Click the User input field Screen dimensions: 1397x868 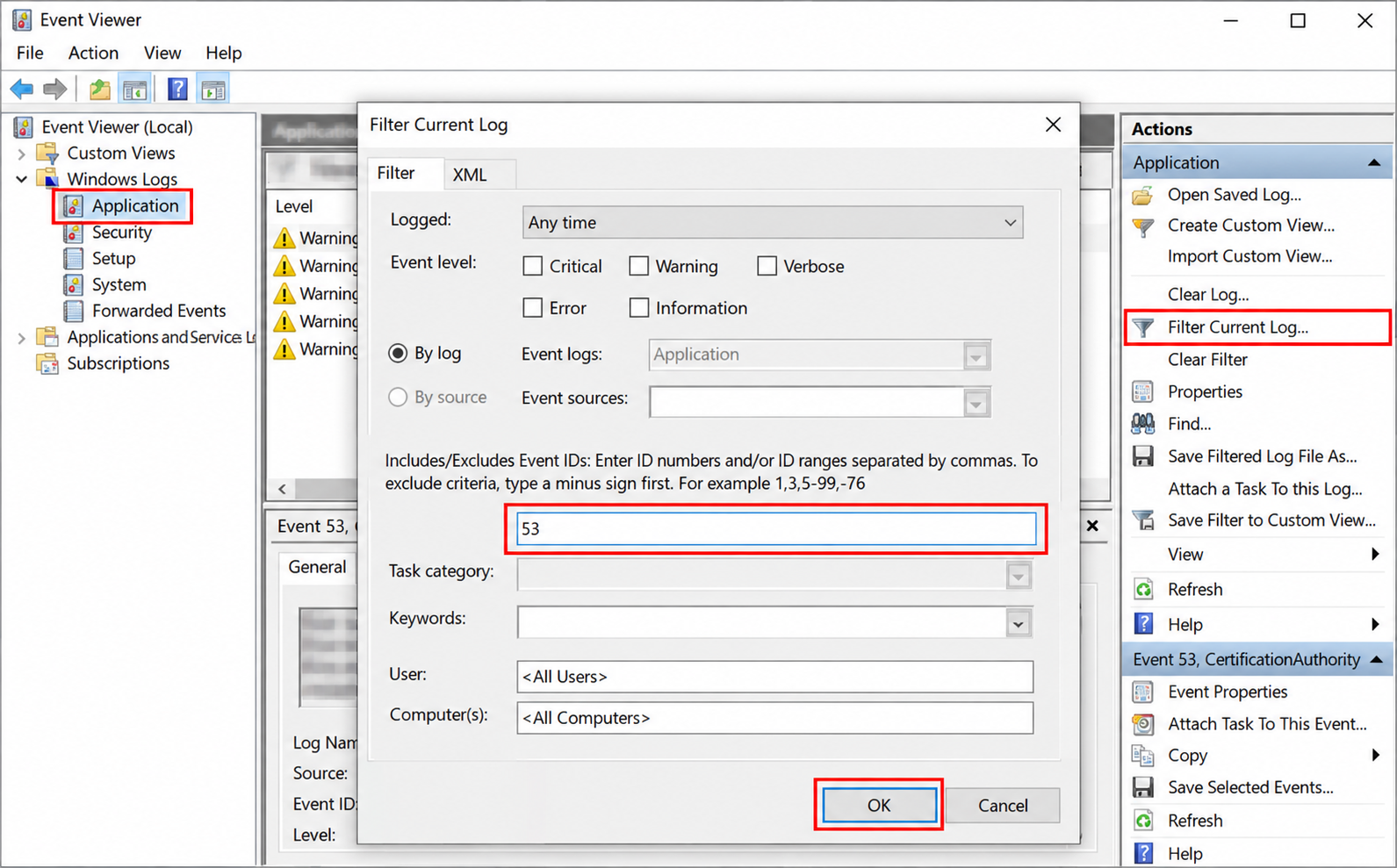[775, 677]
